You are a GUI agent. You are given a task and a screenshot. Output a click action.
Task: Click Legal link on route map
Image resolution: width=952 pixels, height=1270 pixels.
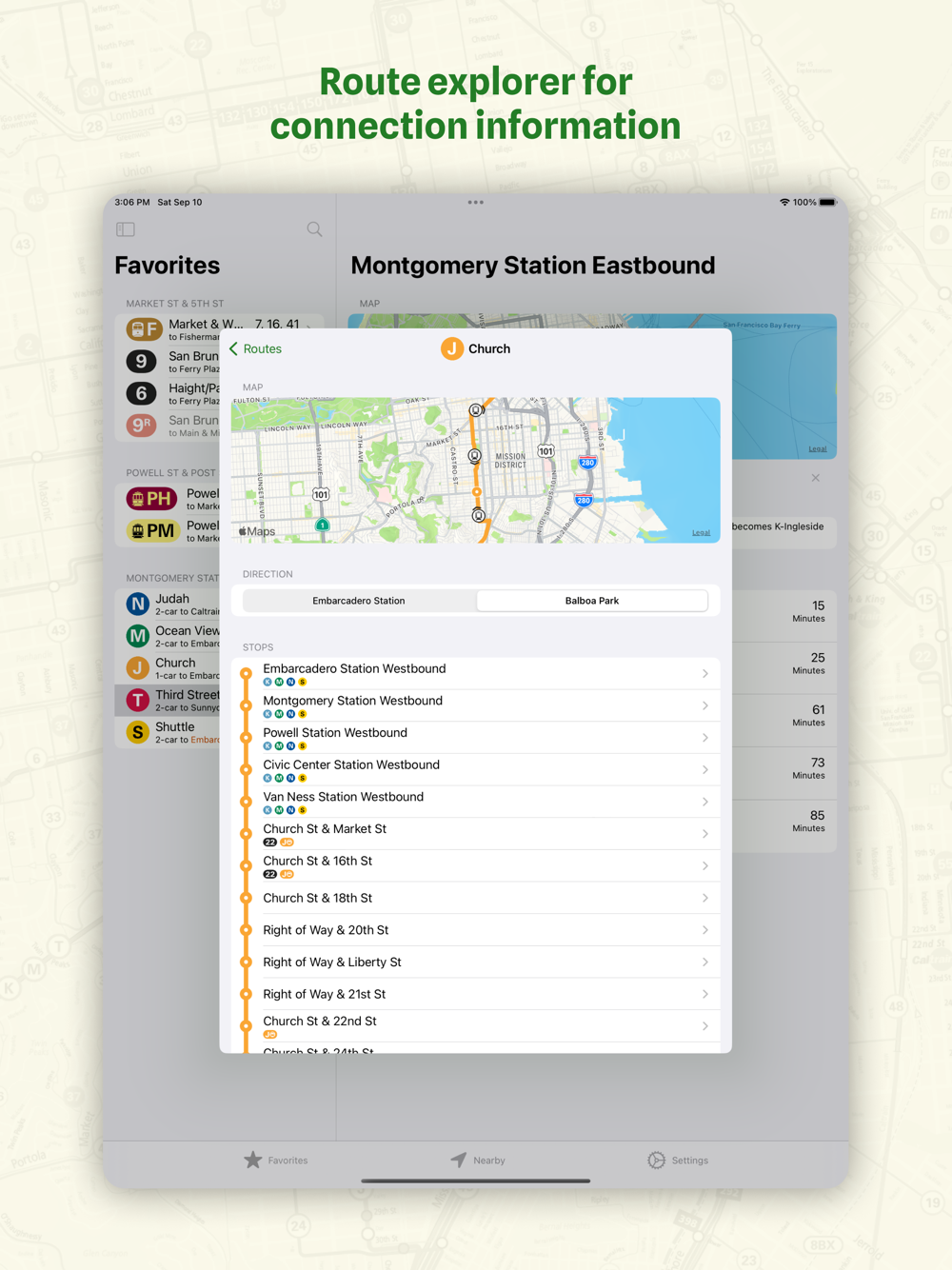pos(701,533)
